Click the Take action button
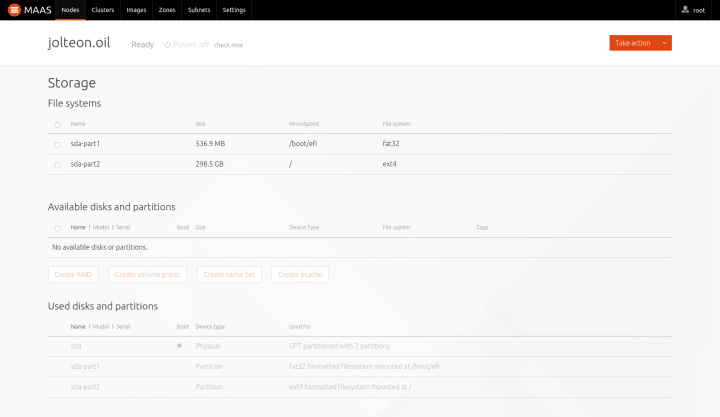 (633, 43)
